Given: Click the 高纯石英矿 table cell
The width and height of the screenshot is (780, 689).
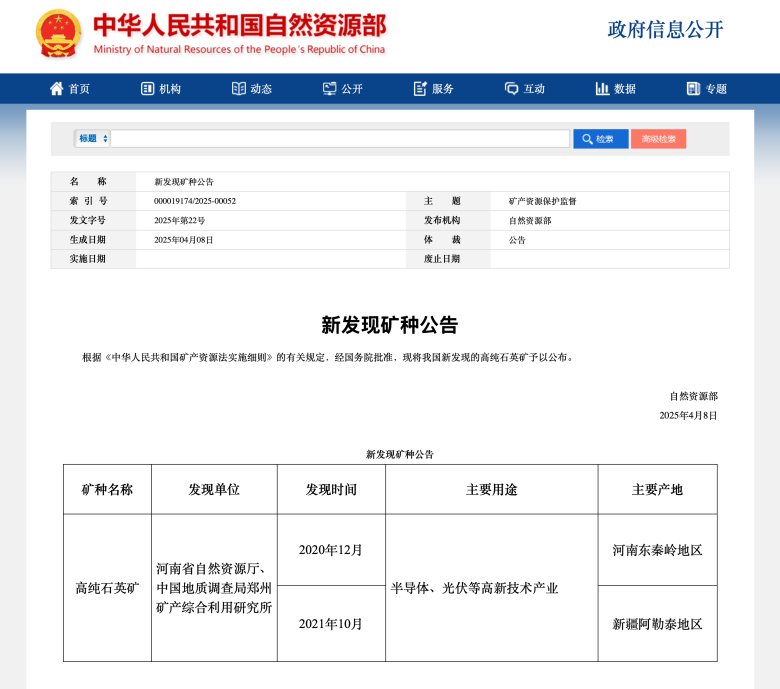Looking at the screenshot, I should (107, 588).
